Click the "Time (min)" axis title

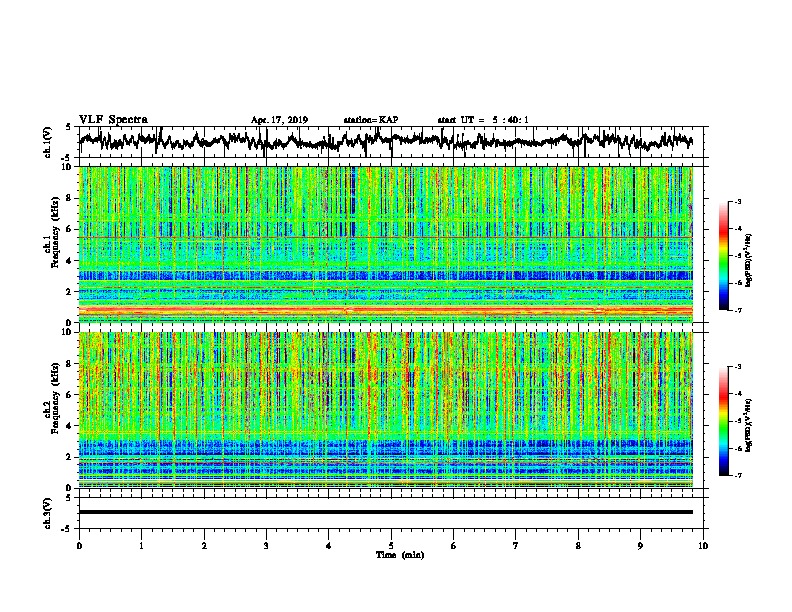pos(400,555)
